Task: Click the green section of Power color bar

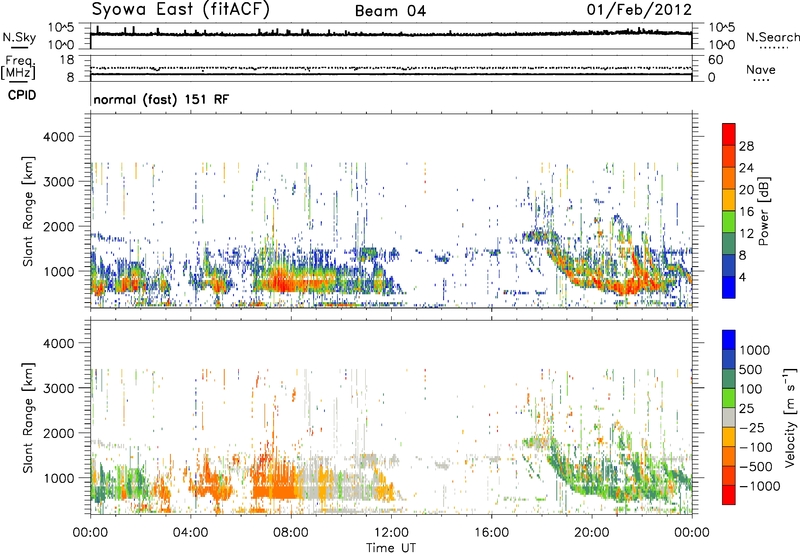Action: coord(729,222)
